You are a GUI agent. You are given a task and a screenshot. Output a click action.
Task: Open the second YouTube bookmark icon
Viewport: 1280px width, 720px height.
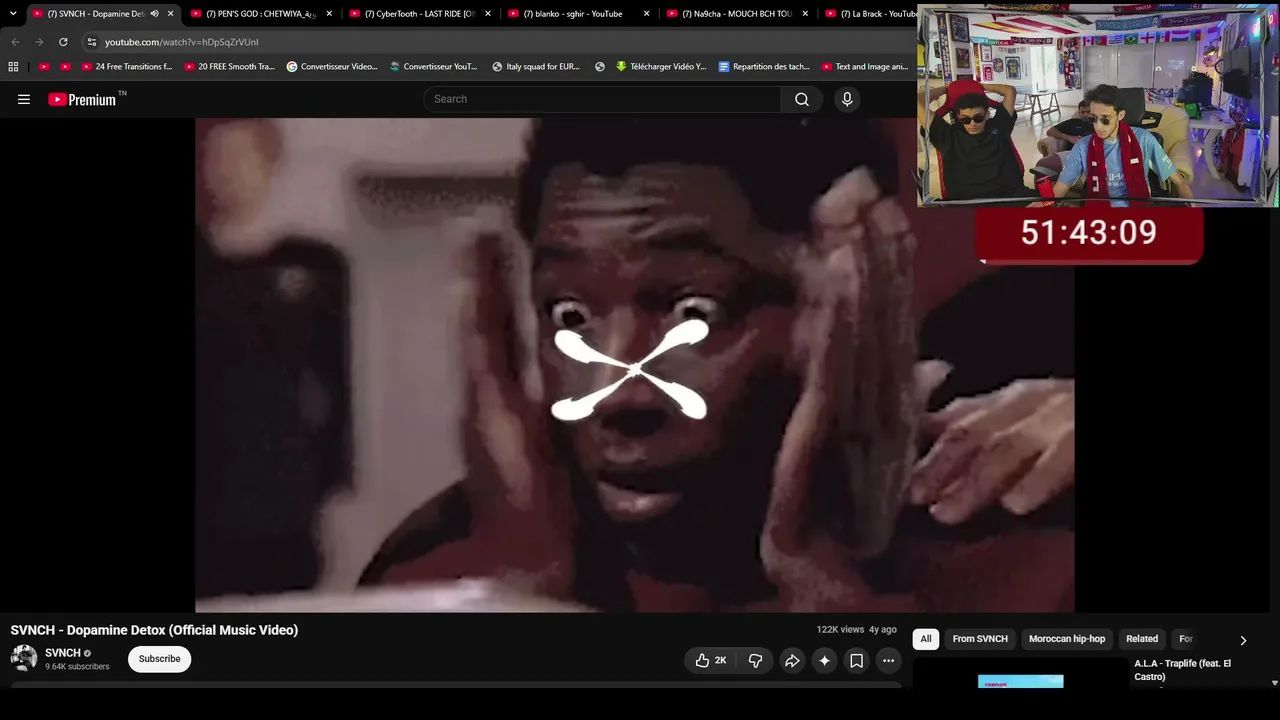(65, 67)
